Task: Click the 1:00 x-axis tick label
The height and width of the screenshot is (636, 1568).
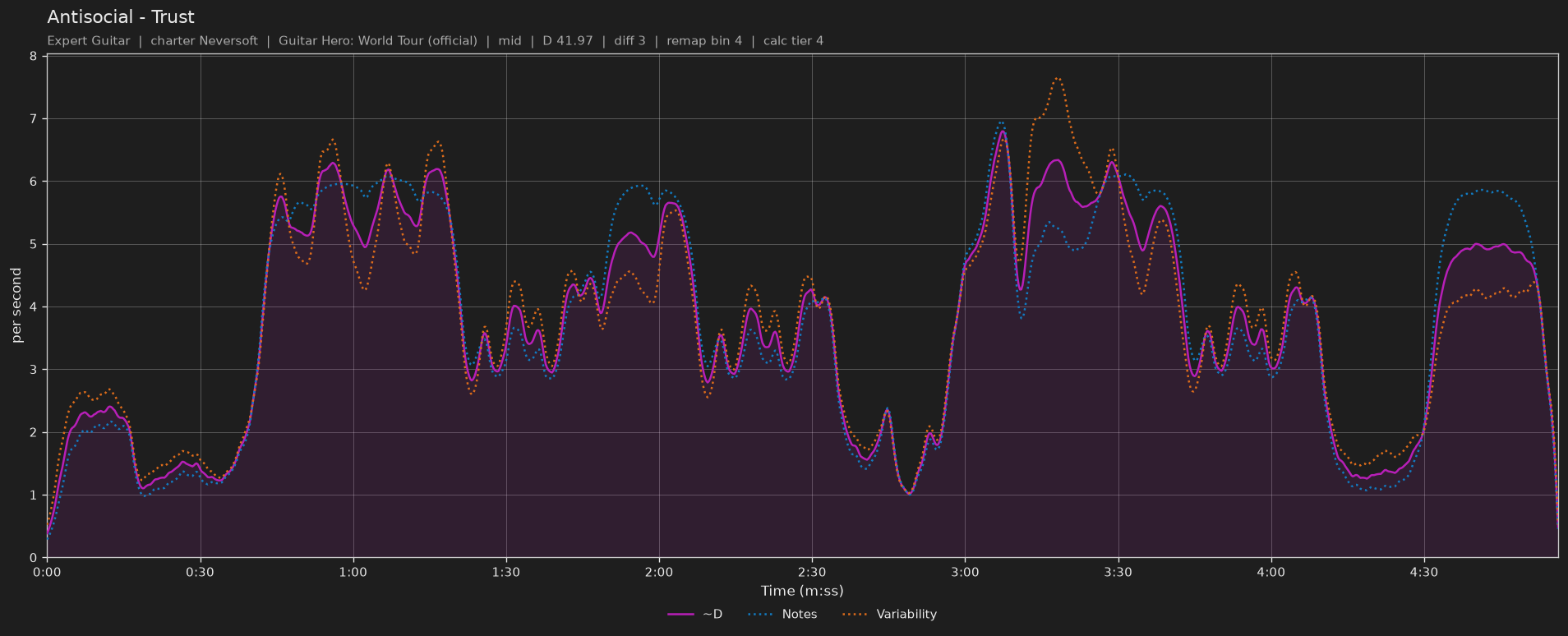Action: 353,572
